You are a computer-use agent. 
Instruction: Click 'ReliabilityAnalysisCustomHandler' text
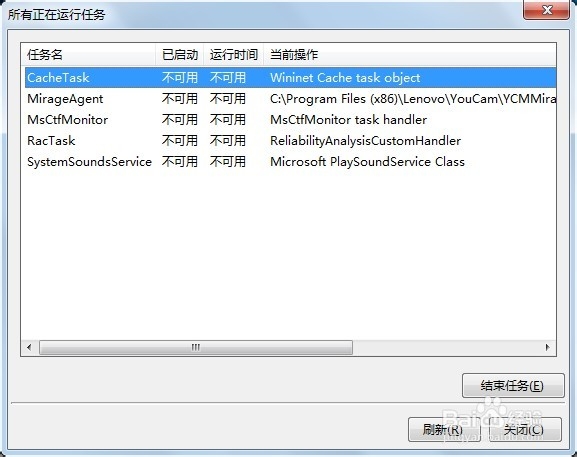pyautogui.click(x=365, y=141)
